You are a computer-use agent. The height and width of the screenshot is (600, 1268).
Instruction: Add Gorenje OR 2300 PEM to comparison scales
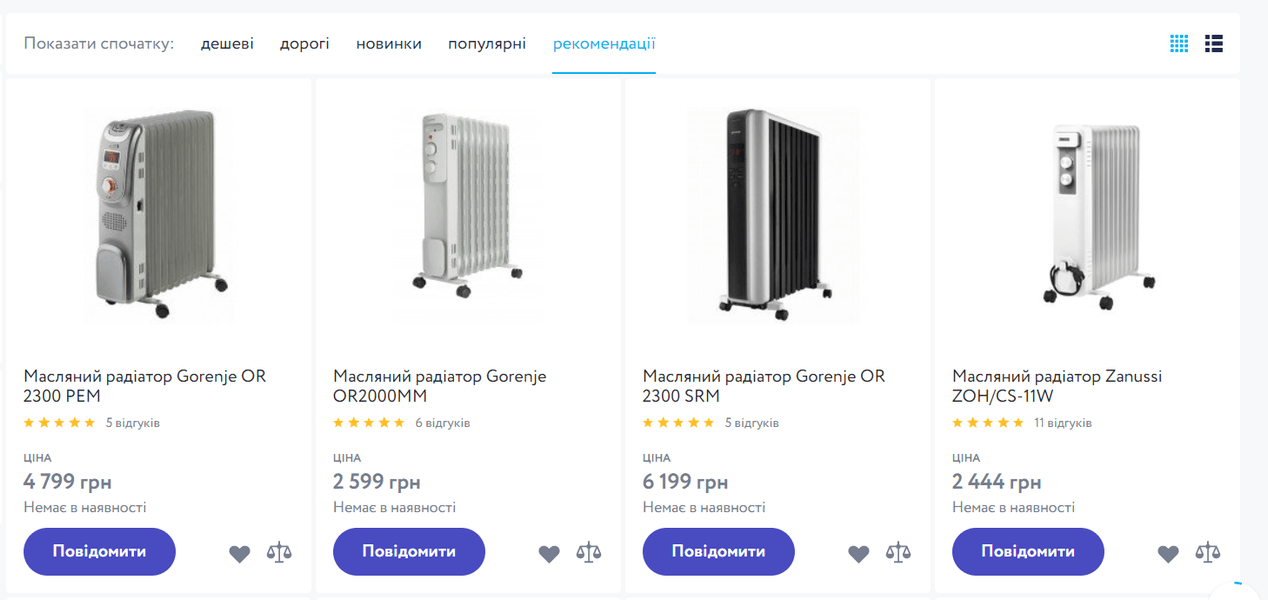[x=279, y=552]
